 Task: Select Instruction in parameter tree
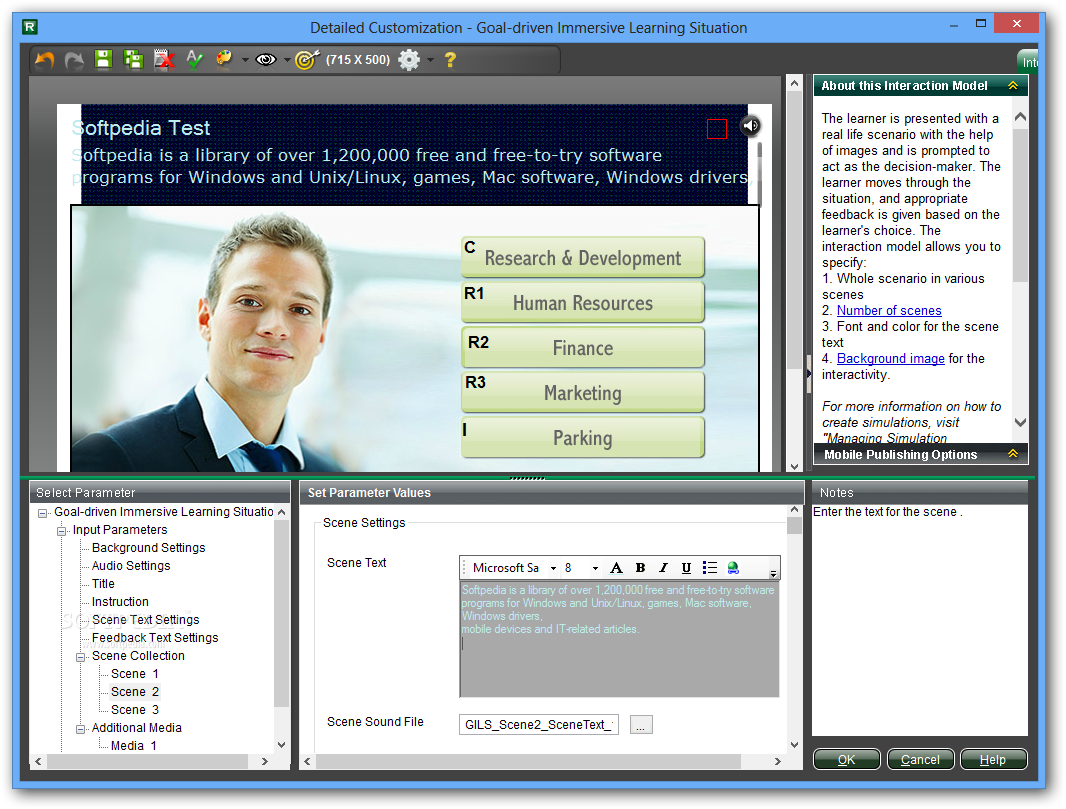120,602
